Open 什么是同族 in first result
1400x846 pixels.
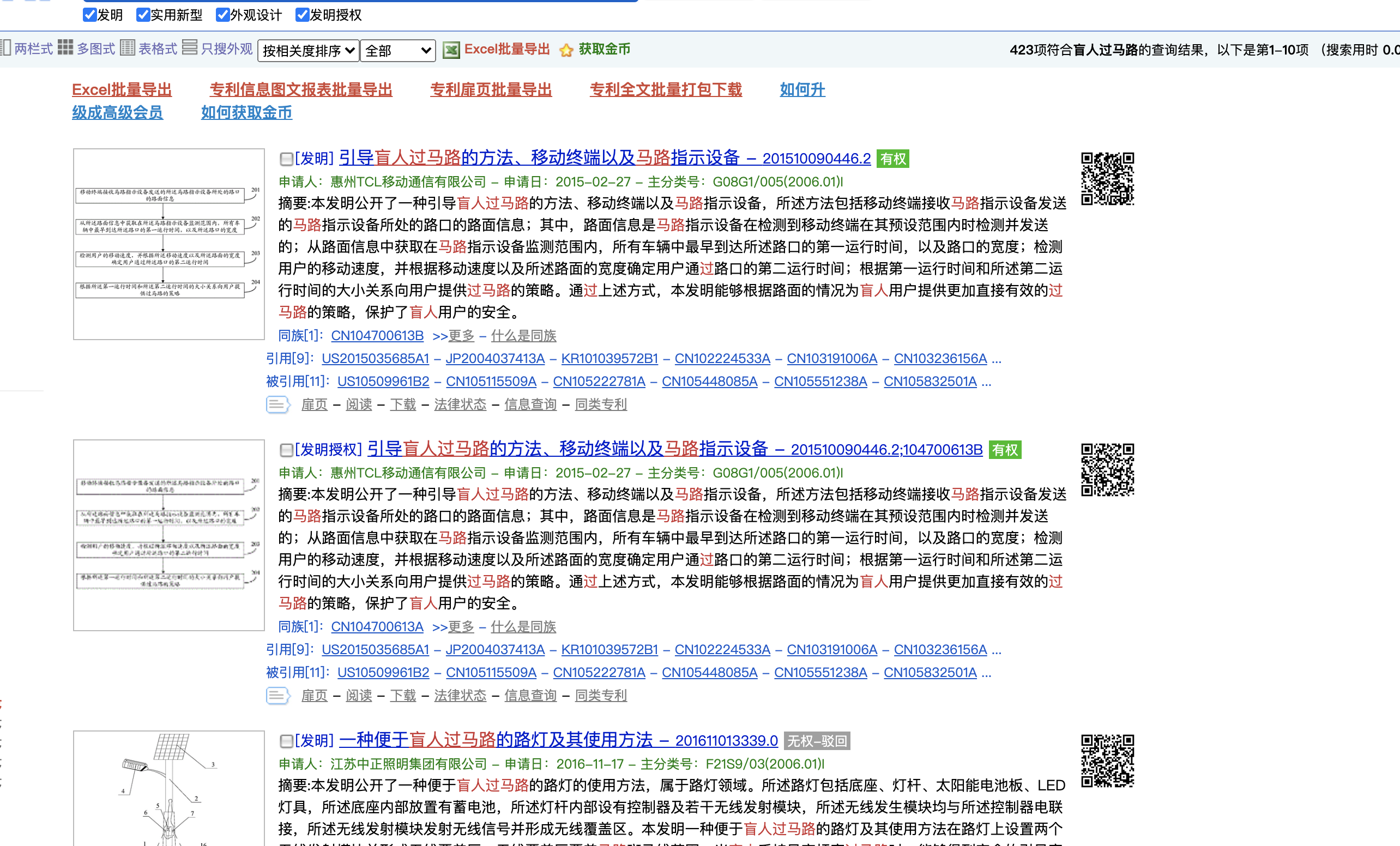pos(523,336)
